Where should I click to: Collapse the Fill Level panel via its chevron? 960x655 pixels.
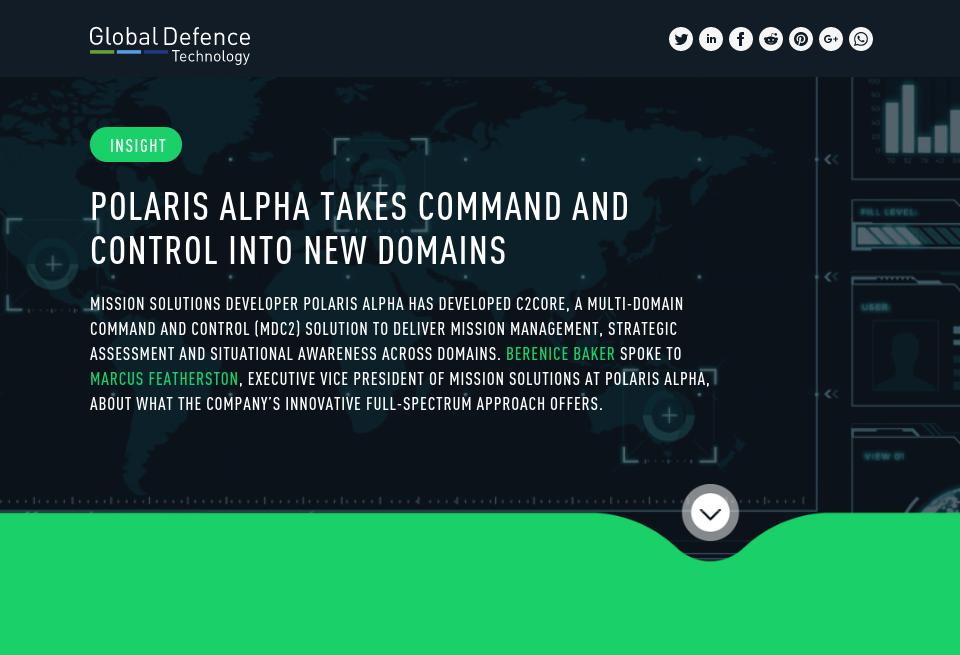tap(829, 276)
